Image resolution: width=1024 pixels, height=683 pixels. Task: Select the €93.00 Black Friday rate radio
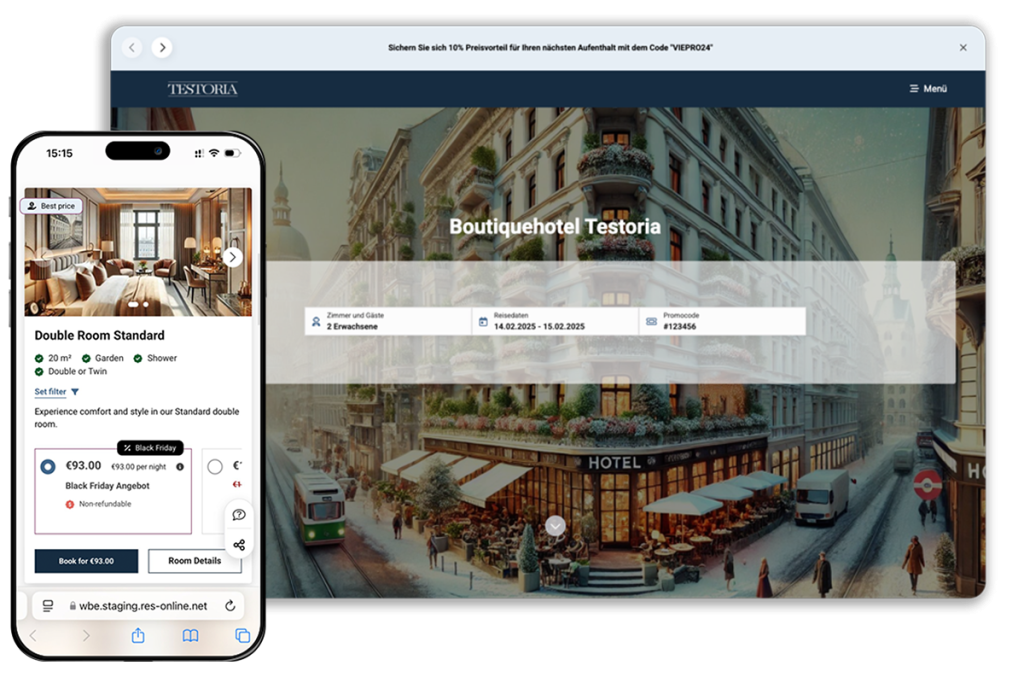click(48, 467)
